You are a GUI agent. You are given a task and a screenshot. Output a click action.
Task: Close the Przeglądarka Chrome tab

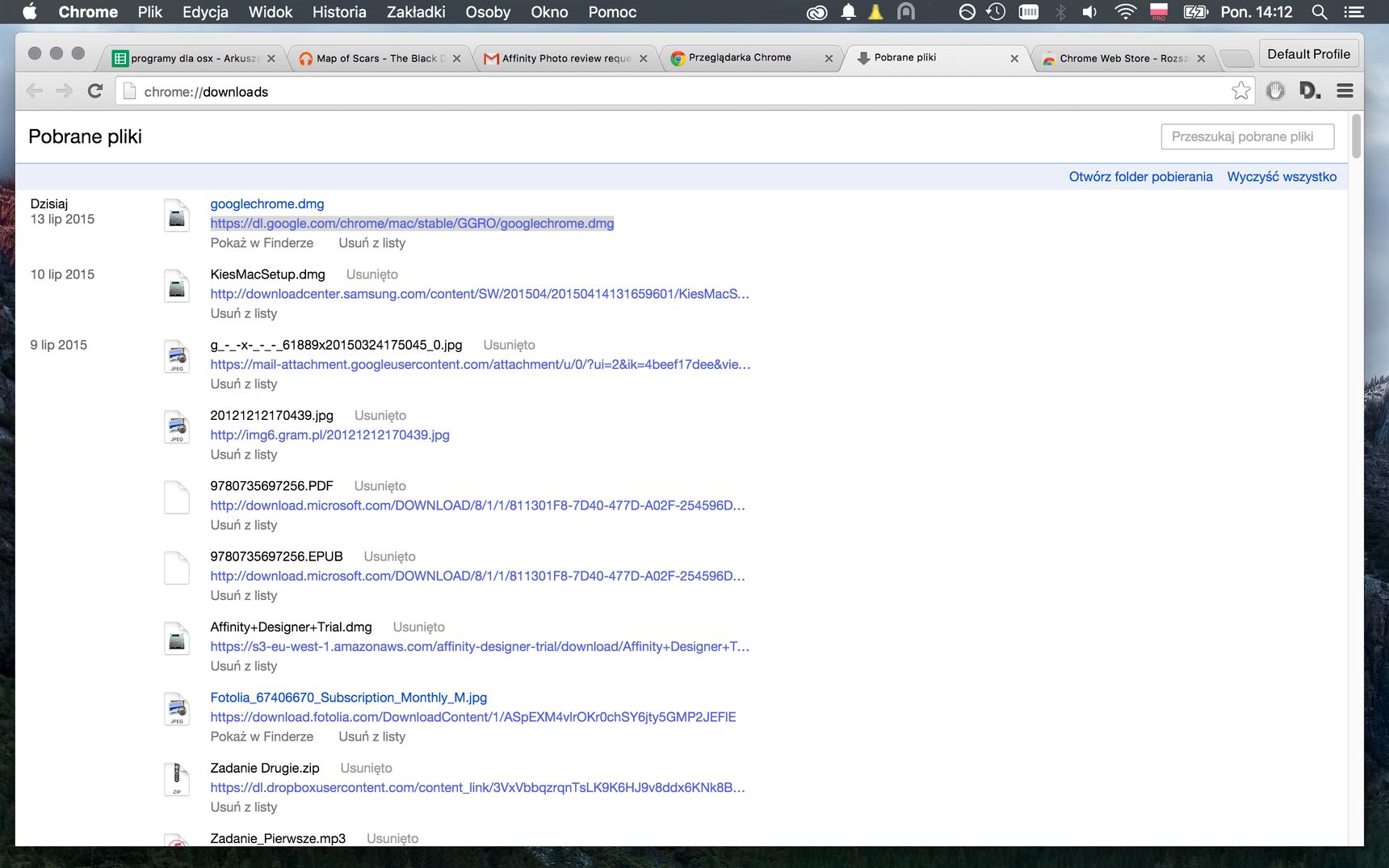point(829,58)
